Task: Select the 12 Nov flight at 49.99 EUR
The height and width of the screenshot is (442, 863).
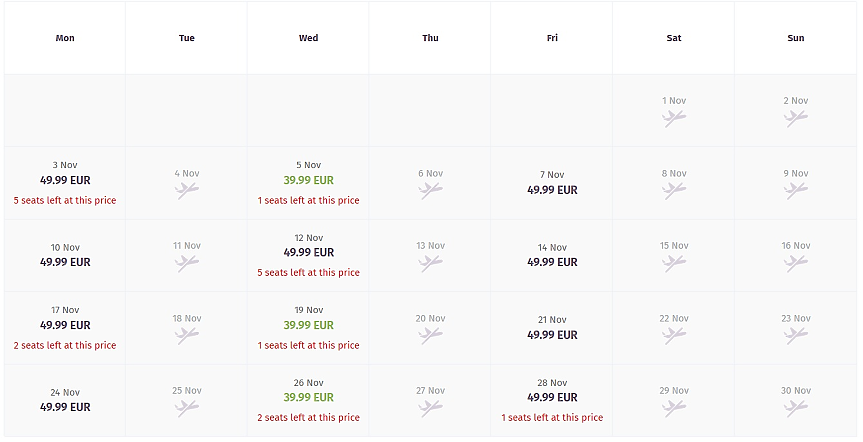Action: click(309, 253)
